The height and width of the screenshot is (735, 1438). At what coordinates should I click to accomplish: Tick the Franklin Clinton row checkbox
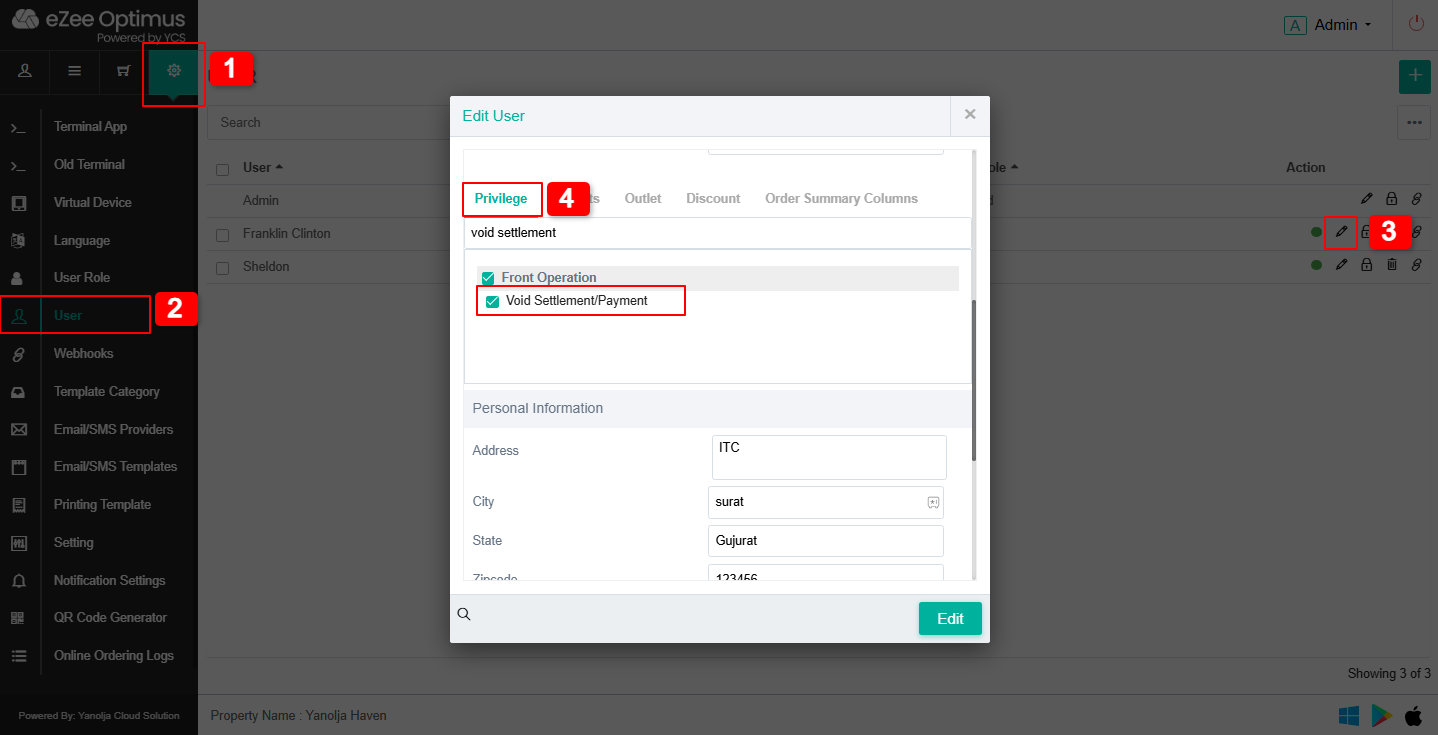223,234
